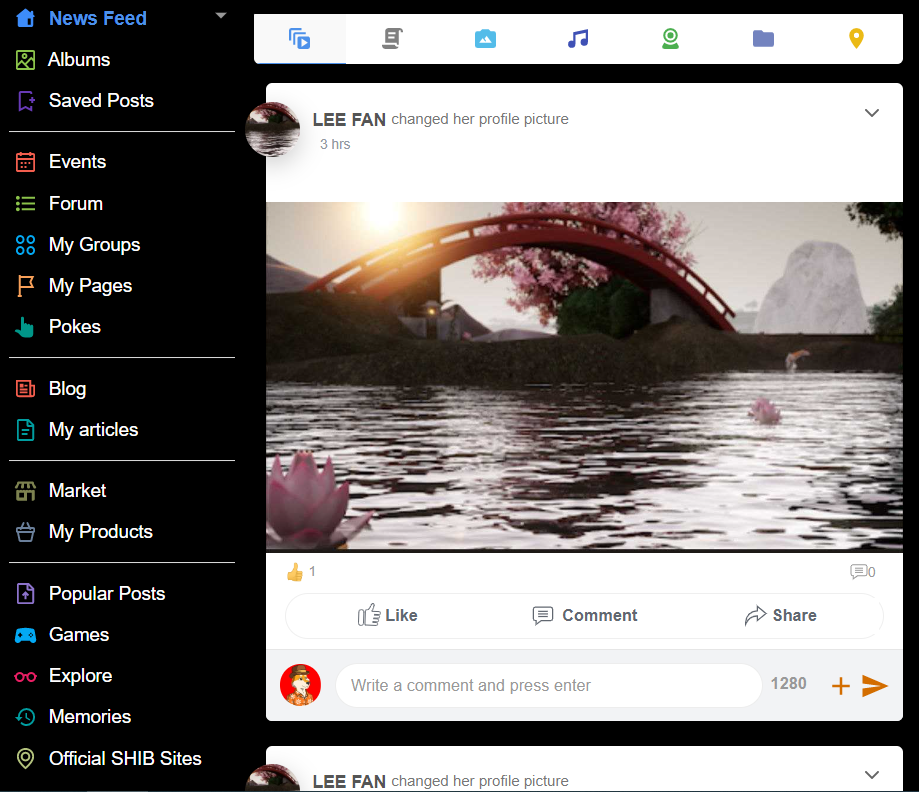The height and width of the screenshot is (792, 919).
Task: Click the 3 hrs post timestamp
Action: coord(335,144)
